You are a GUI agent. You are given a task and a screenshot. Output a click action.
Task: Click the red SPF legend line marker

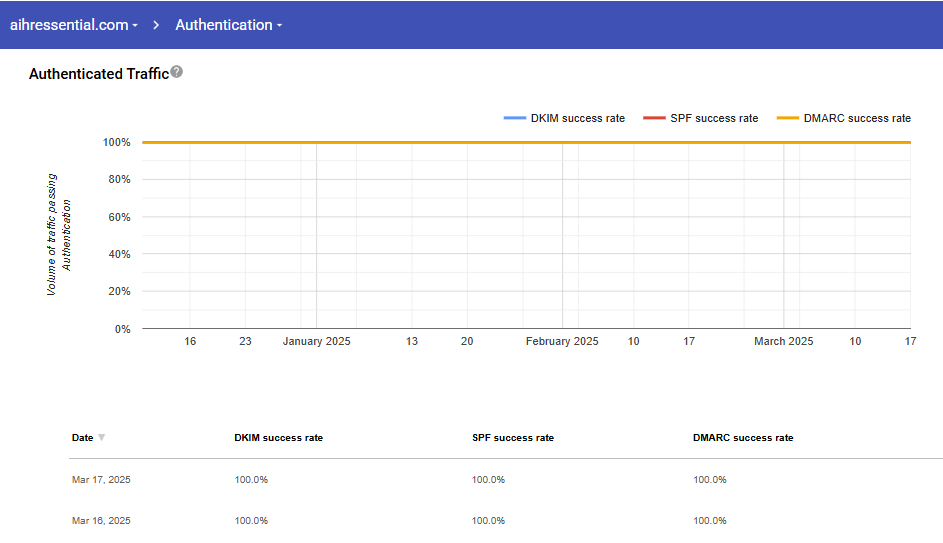coord(654,118)
